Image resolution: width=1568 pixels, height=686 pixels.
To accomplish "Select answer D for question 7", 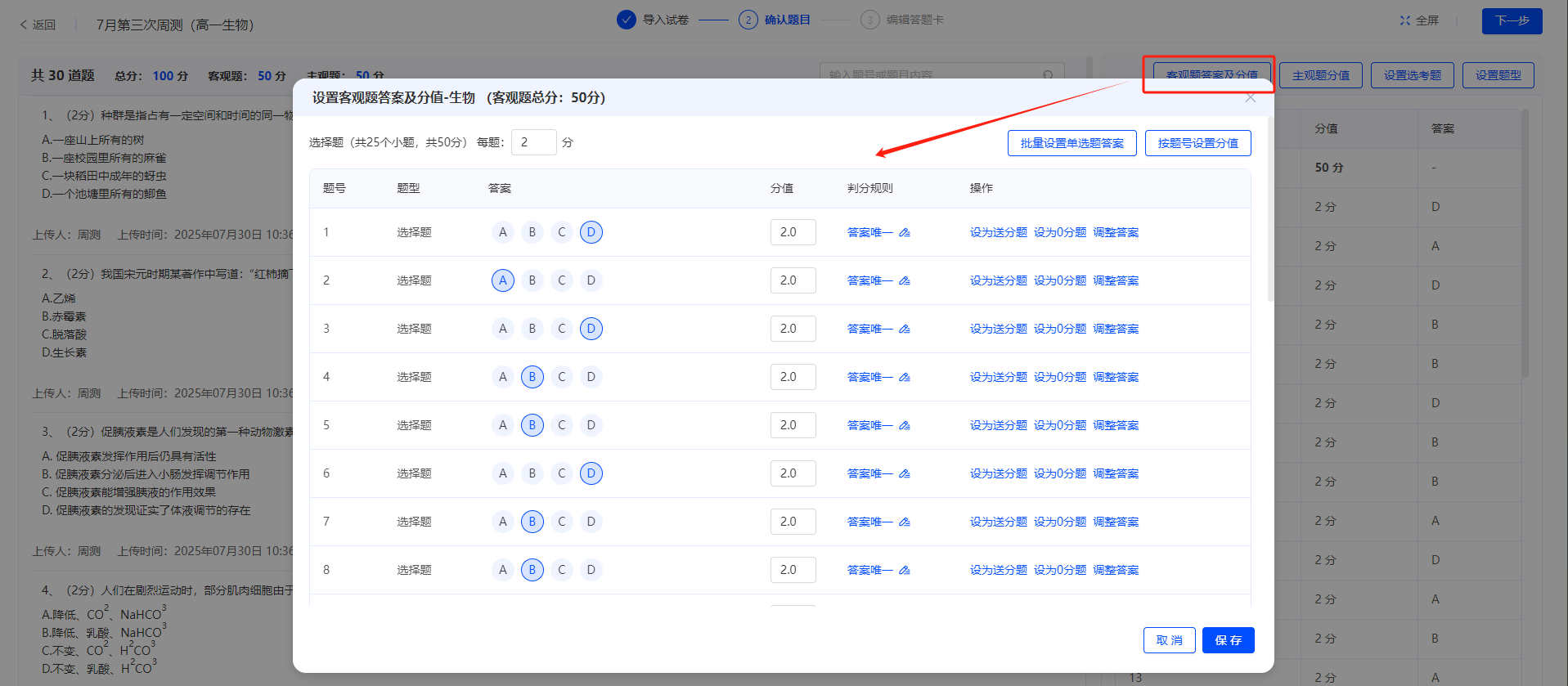I will pos(591,522).
